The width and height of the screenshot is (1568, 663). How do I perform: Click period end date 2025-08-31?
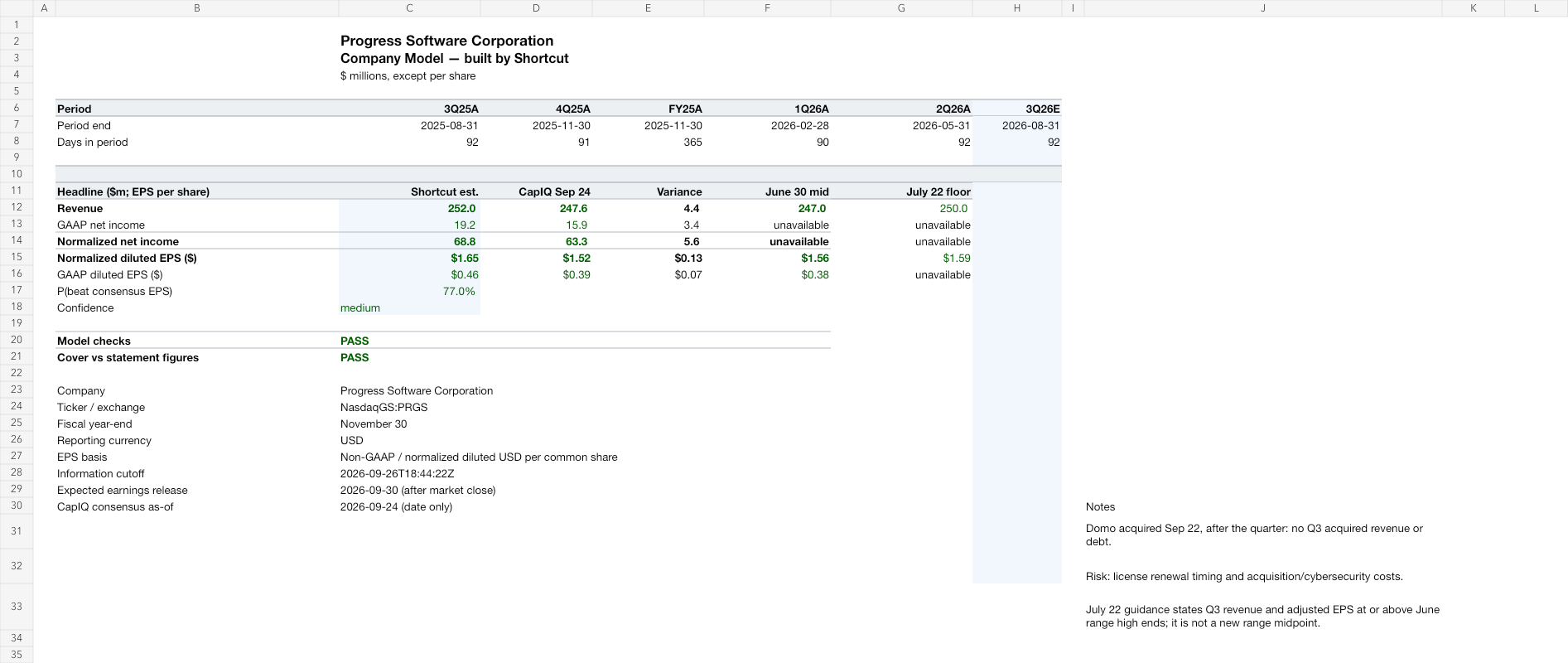point(449,125)
